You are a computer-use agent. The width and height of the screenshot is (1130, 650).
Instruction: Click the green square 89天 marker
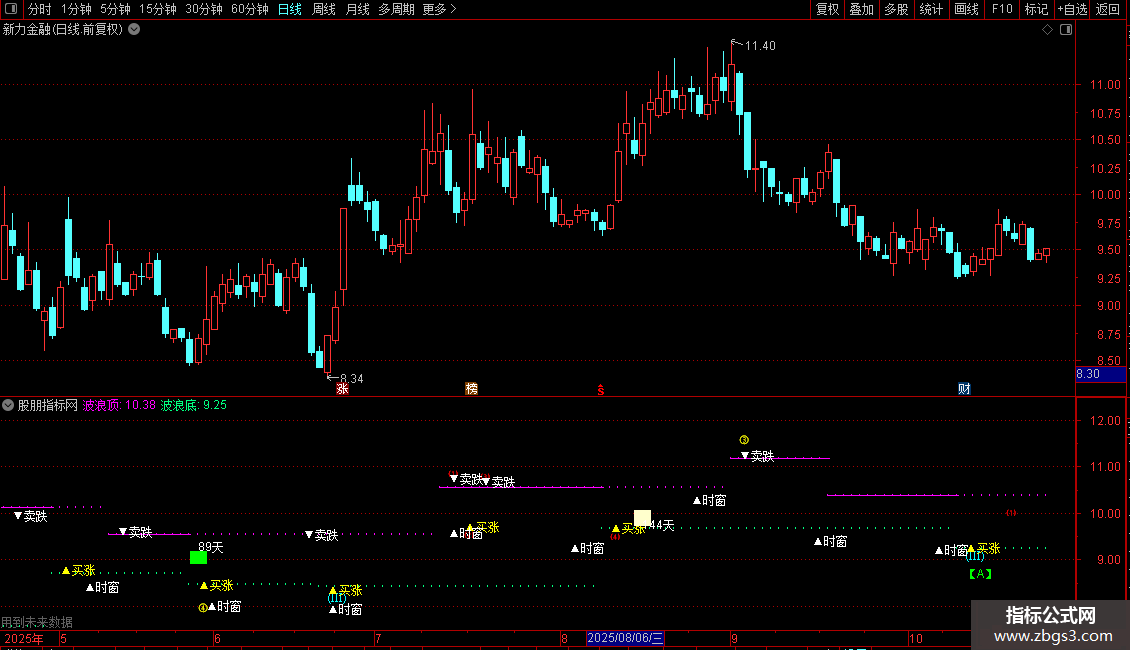(198, 557)
